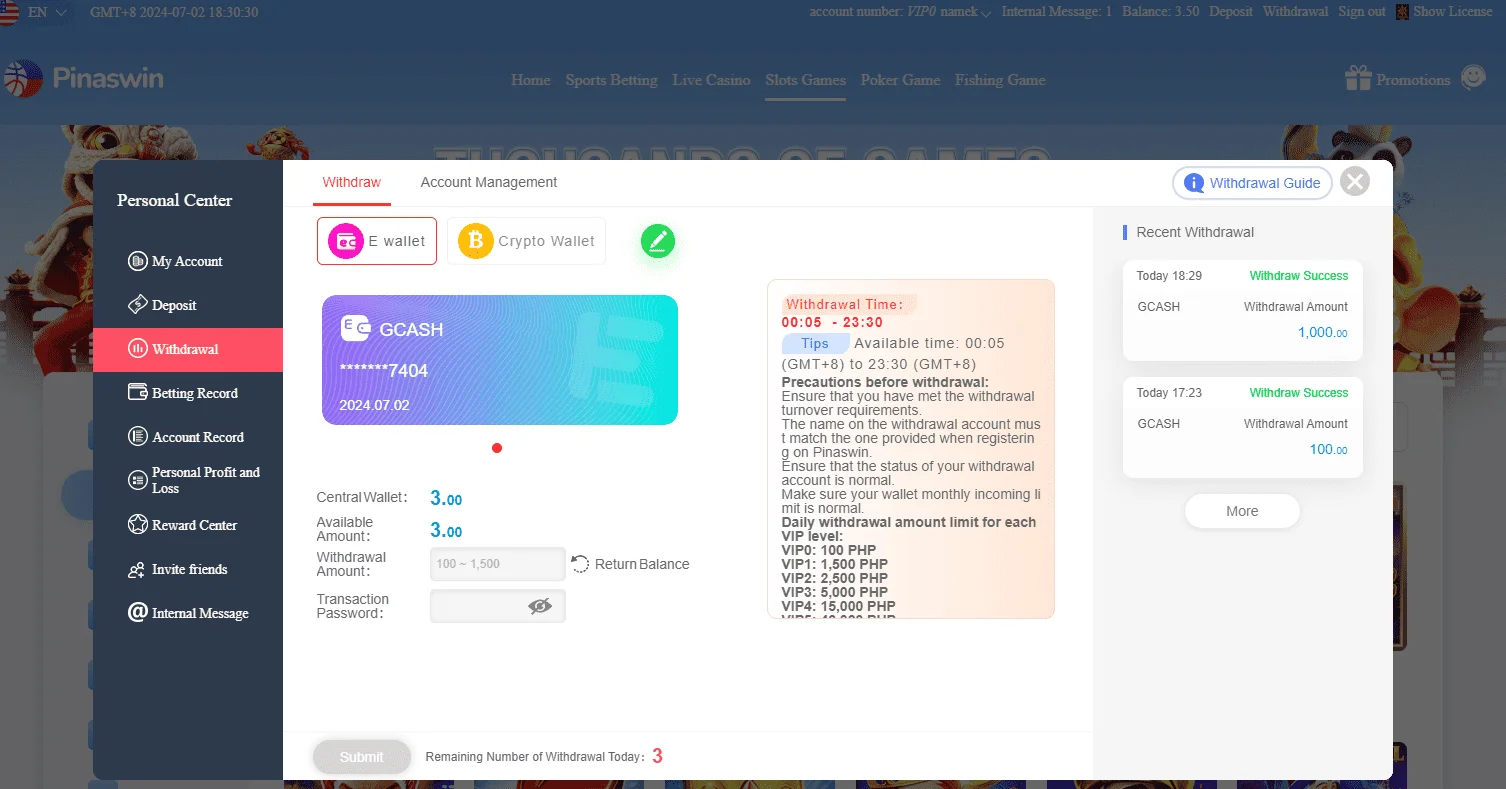The width and height of the screenshot is (1506, 789).
Task: Open Poker Game in the navigation
Action: tap(901, 80)
